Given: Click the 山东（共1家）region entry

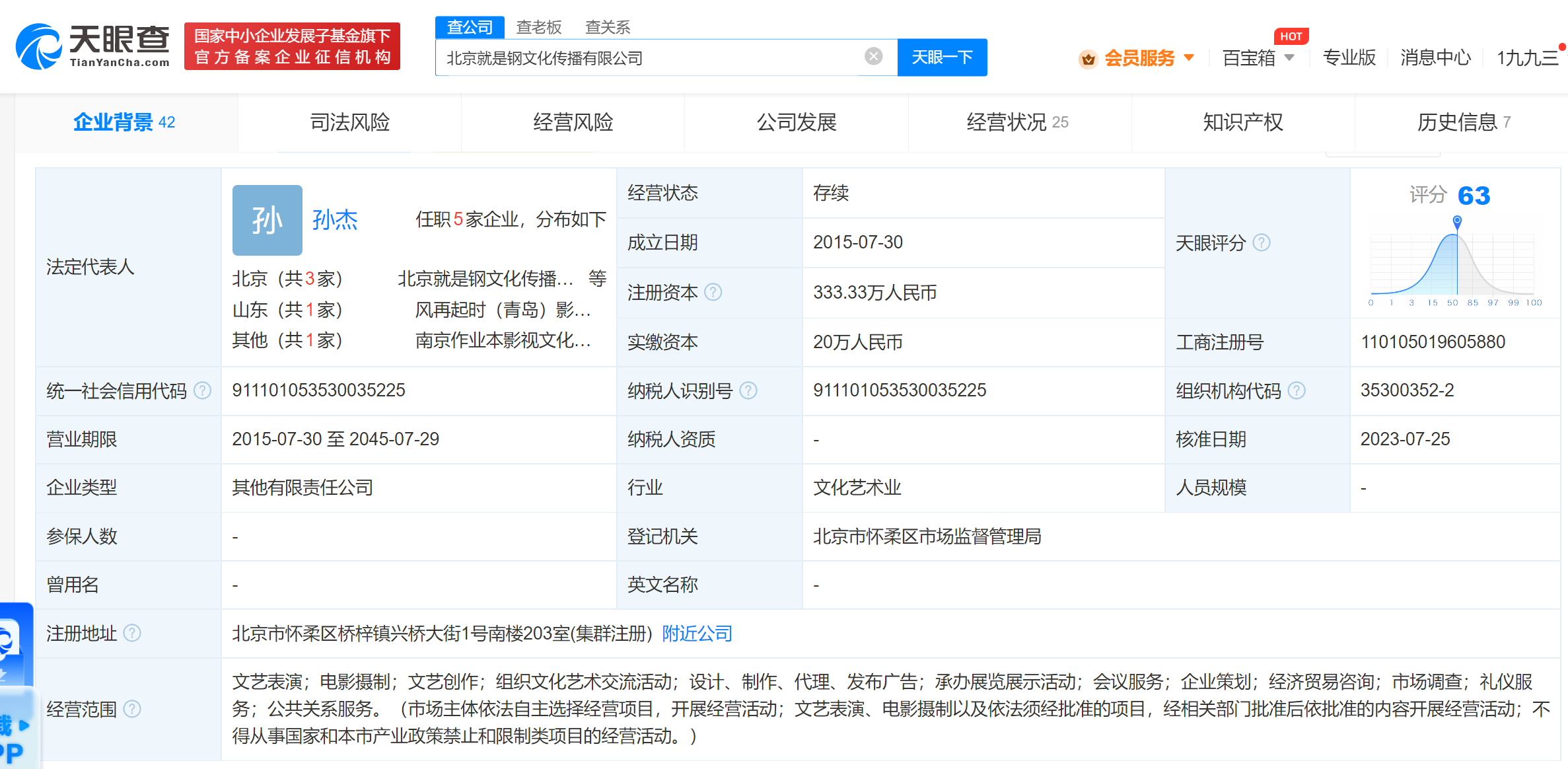Looking at the screenshot, I should (287, 310).
